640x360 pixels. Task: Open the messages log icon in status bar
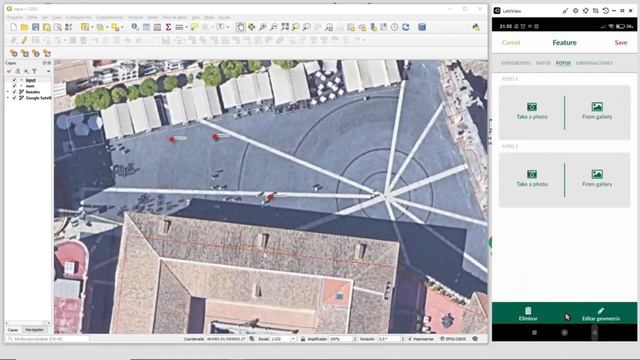[x=475, y=339]
